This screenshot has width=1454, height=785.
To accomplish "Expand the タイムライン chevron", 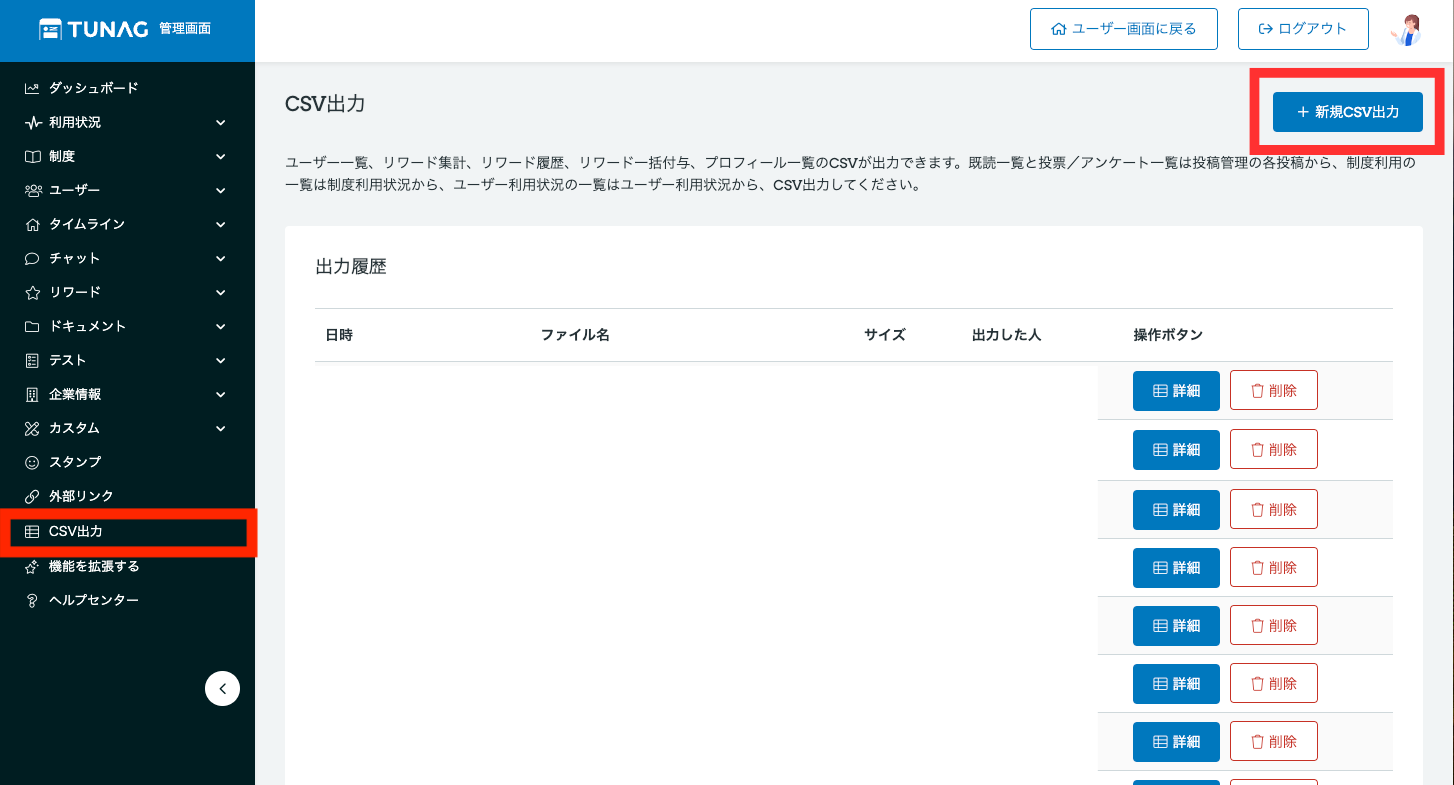I will click(221, 225).
